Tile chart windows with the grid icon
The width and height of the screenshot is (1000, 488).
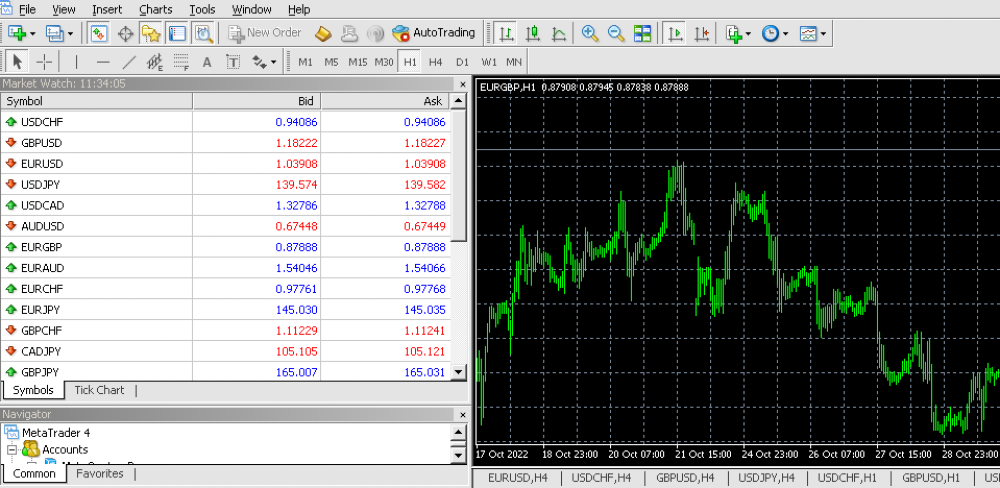642,33
